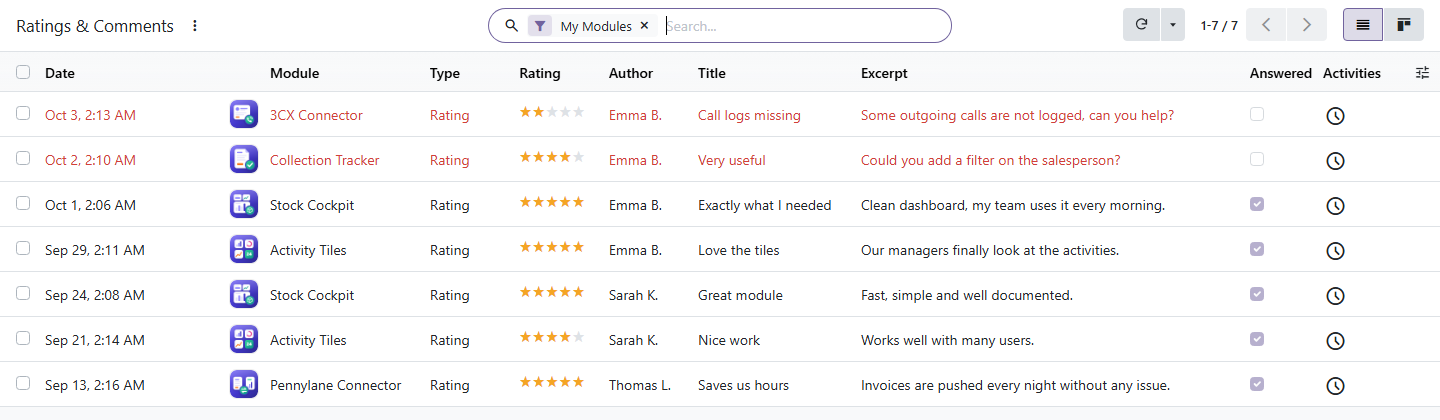Sort by the Type column header

[x=445, y=73]
